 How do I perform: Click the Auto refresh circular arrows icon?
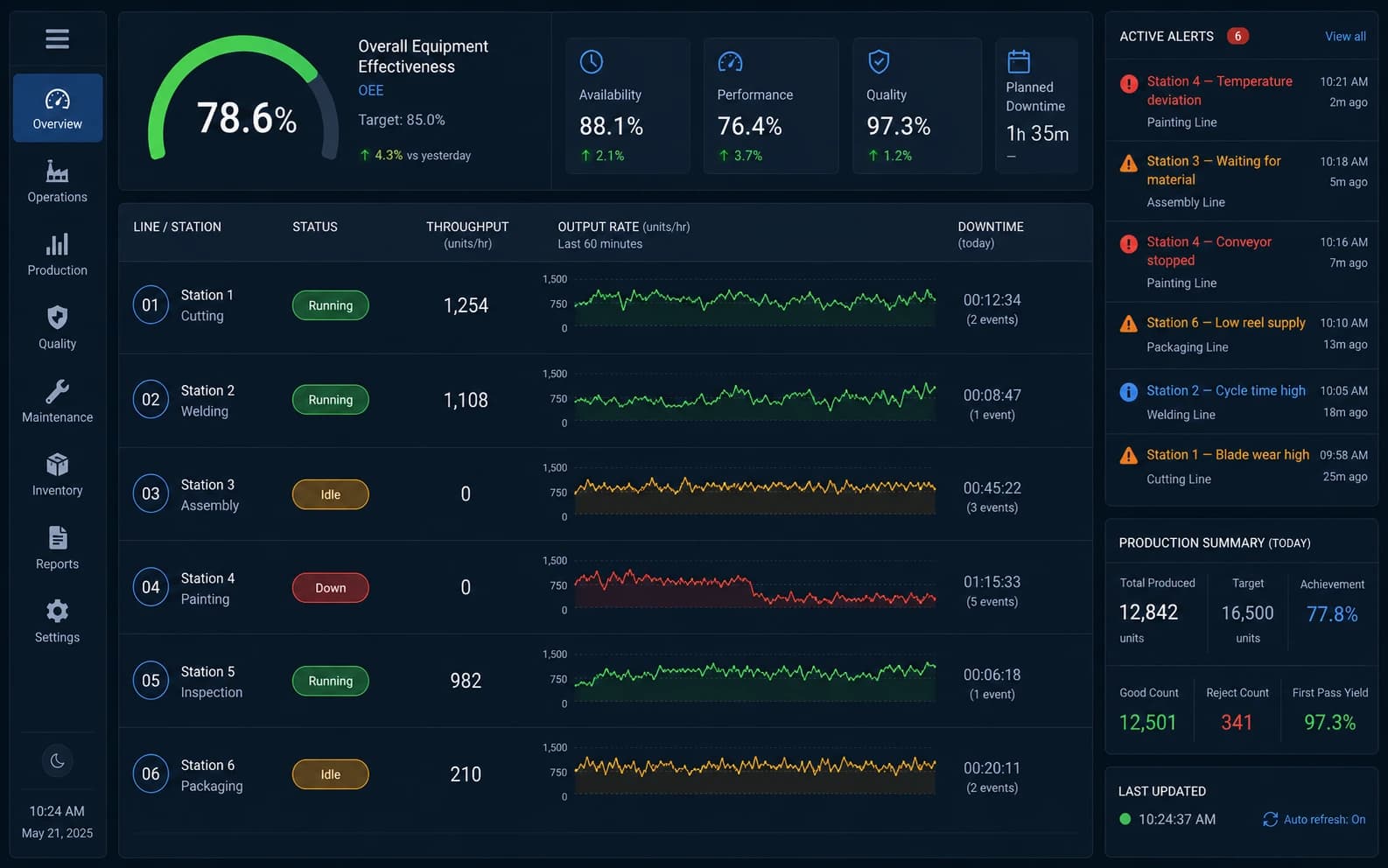pyautogui.click(x=1270, y=820)
